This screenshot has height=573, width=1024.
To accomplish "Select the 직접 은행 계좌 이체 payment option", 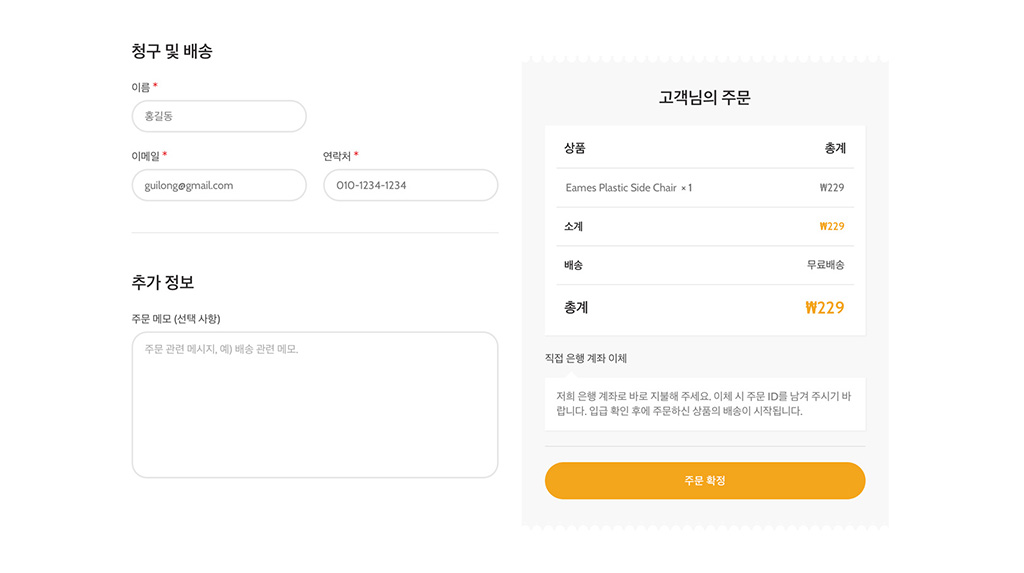I will point(586,358).
